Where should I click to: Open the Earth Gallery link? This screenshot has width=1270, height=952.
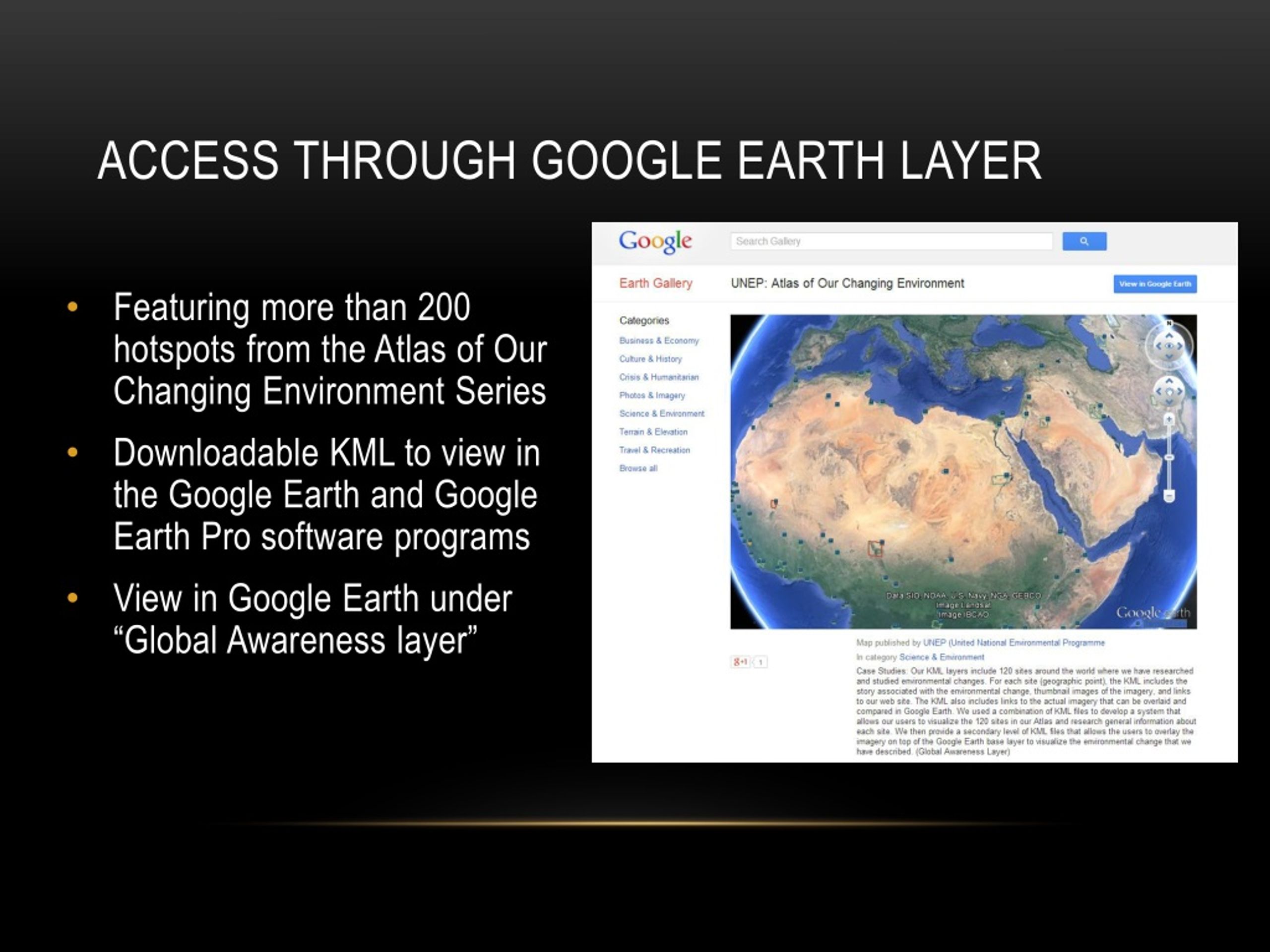(x=656, y=284)
